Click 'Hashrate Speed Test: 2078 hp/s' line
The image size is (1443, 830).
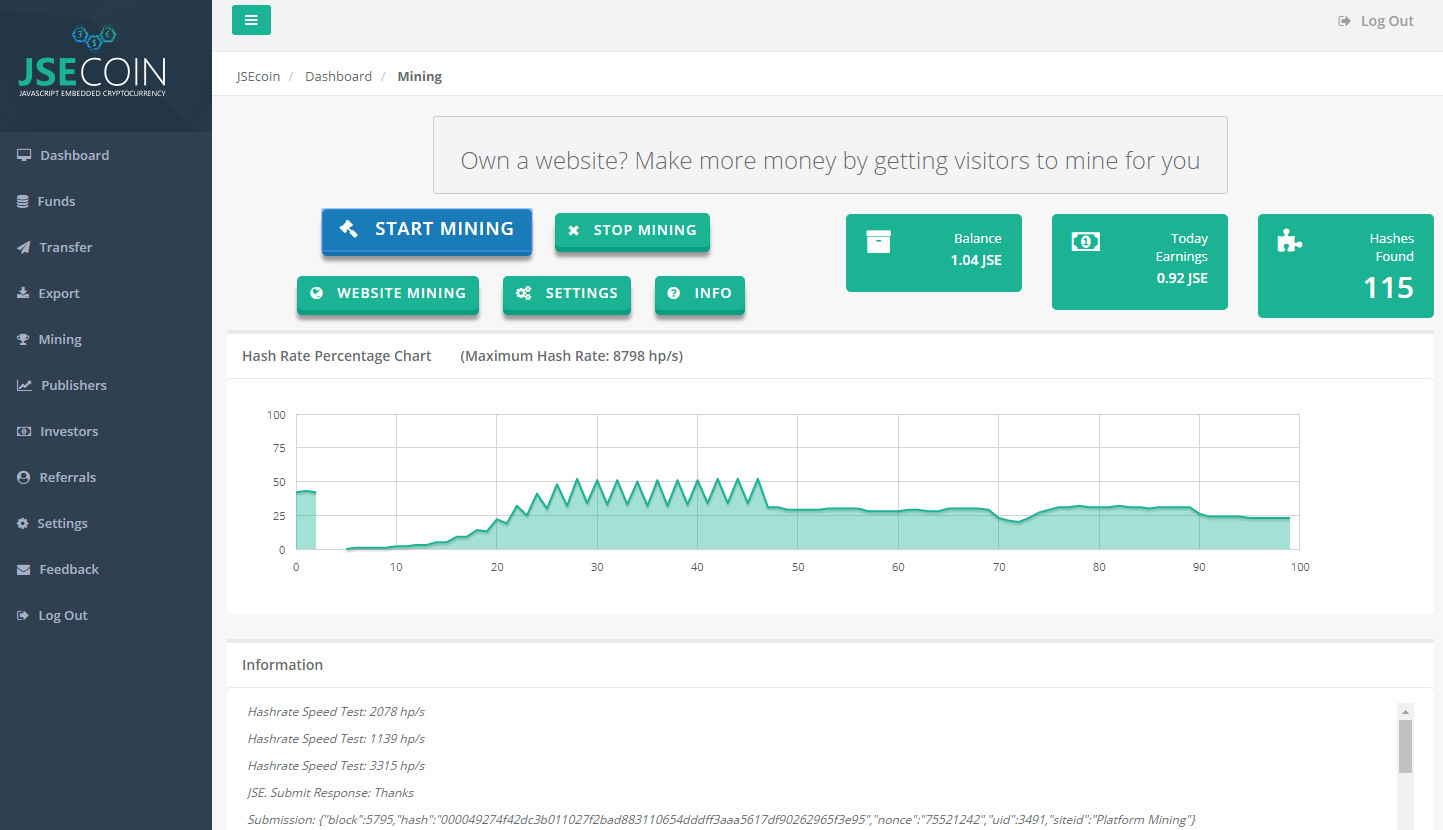point(336,712)
